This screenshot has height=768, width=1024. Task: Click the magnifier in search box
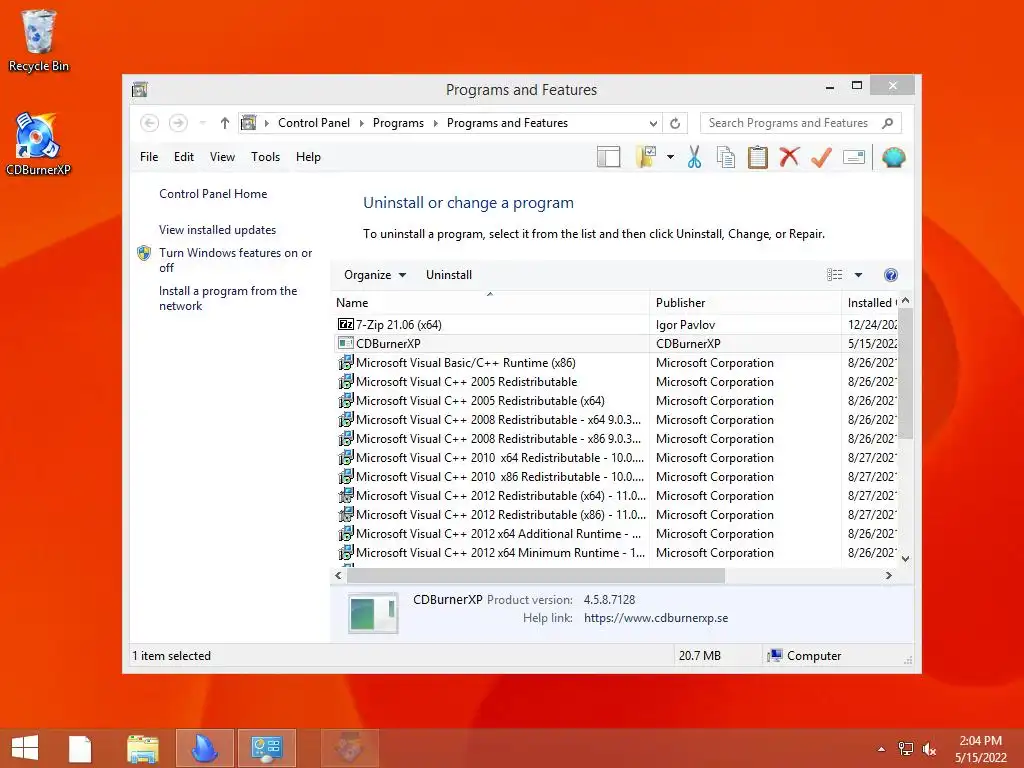[x=887, y=123]
